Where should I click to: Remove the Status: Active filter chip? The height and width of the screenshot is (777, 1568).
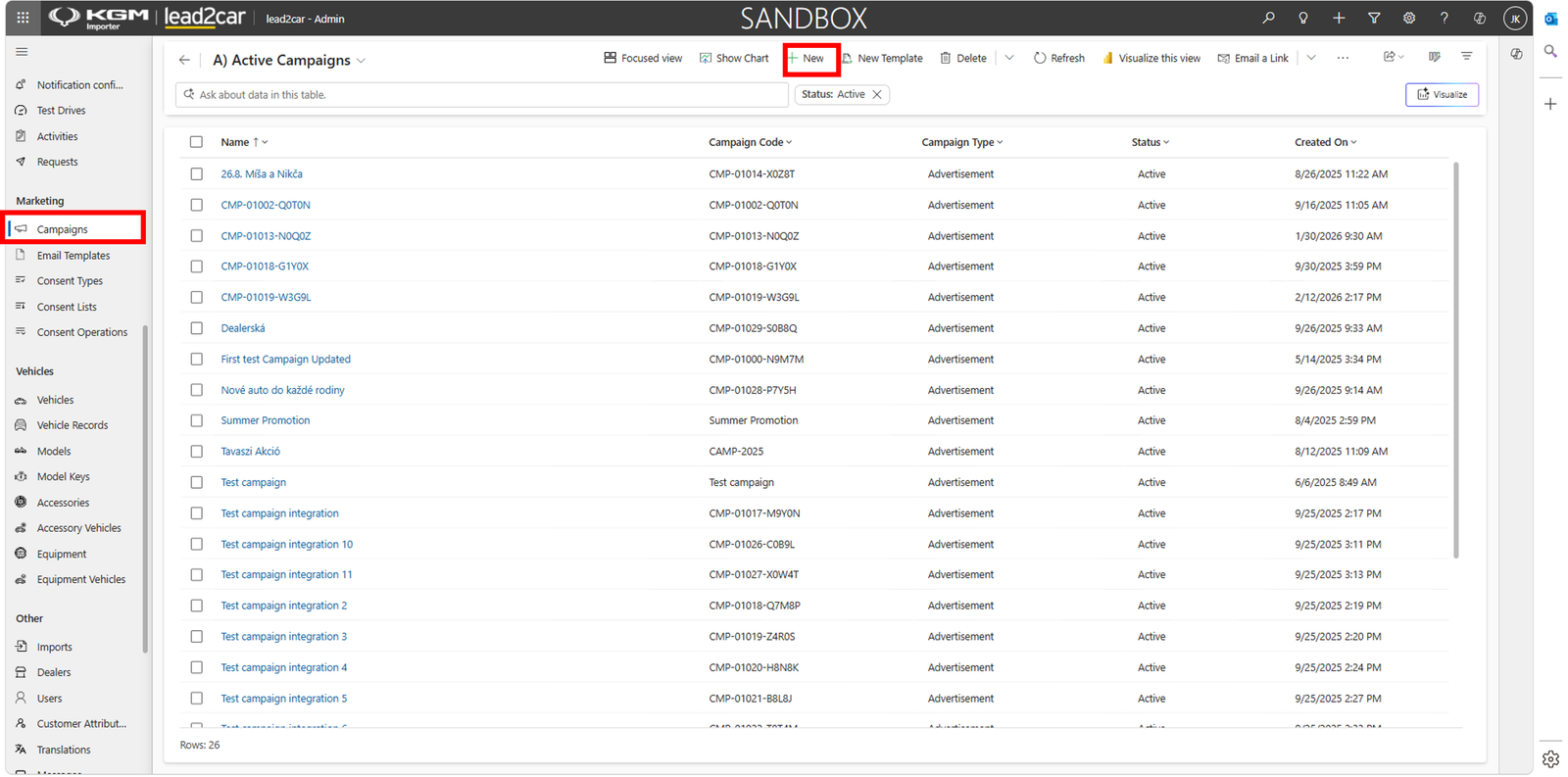tap(877, 95)
